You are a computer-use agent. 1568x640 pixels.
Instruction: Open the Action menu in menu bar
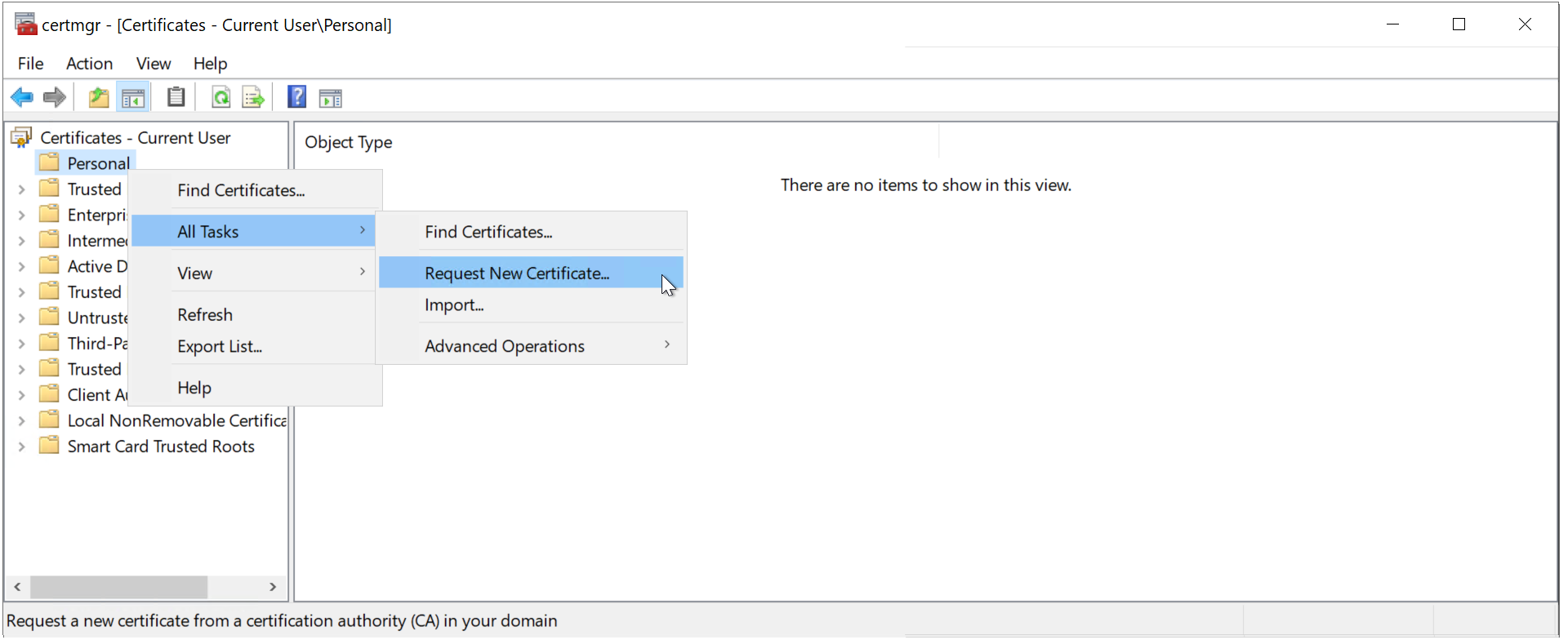[x=89, y=64]
